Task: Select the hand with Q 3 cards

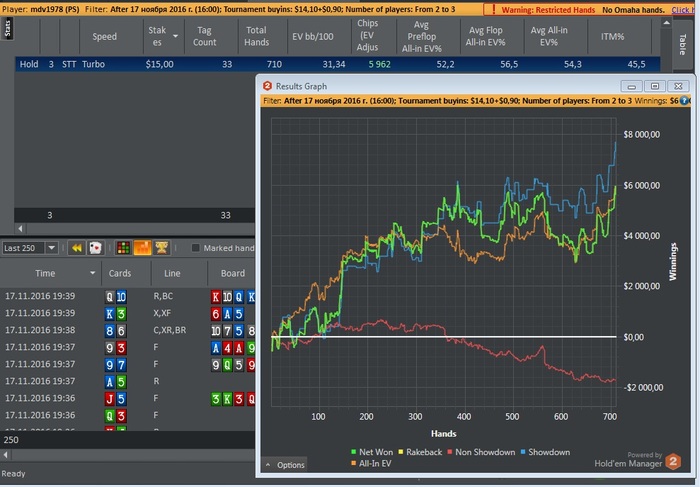Action: coord(128,416)
